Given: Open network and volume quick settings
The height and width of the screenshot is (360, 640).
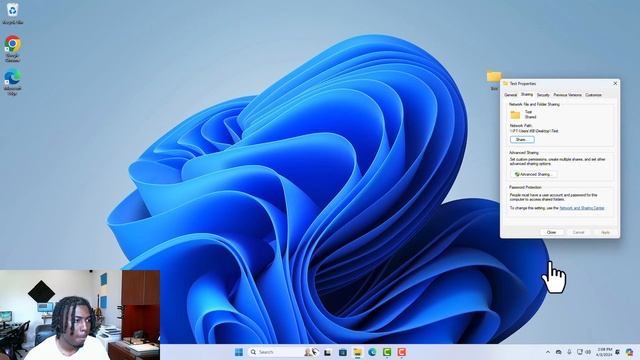Looking at the screenshot, I should click(584, 352).
